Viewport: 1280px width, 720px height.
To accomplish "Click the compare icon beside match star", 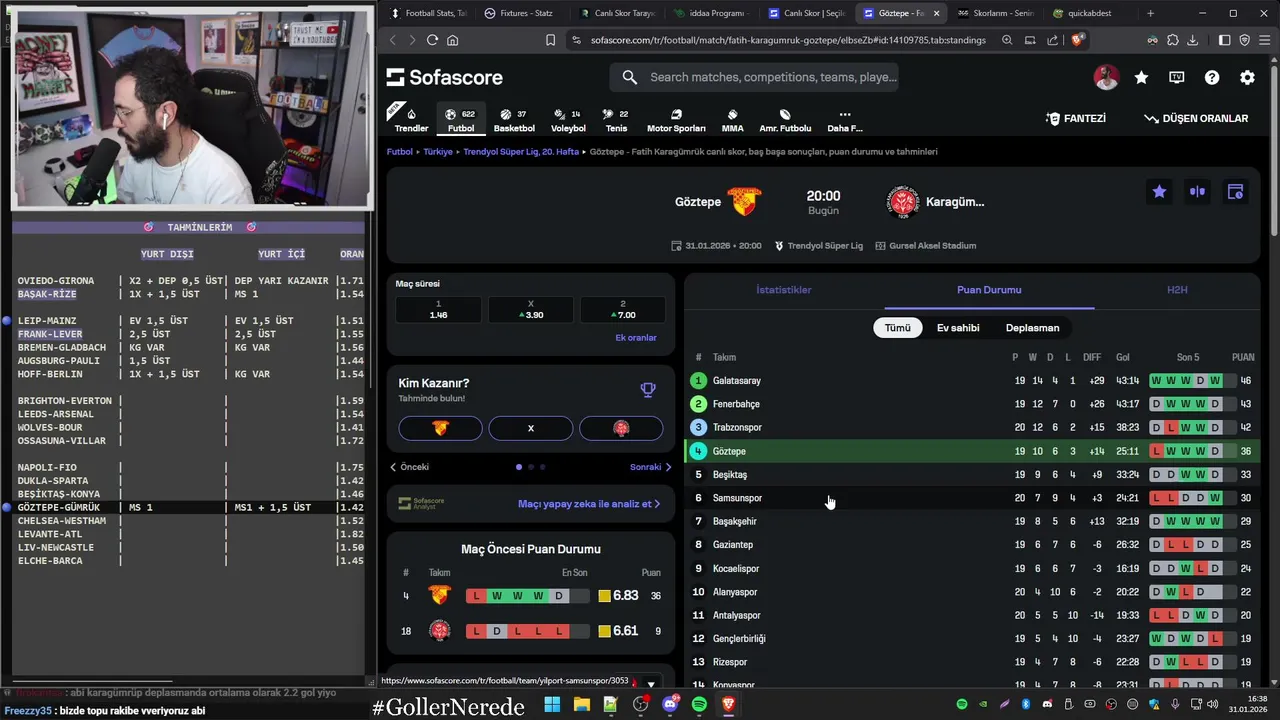I will 1197,192.
